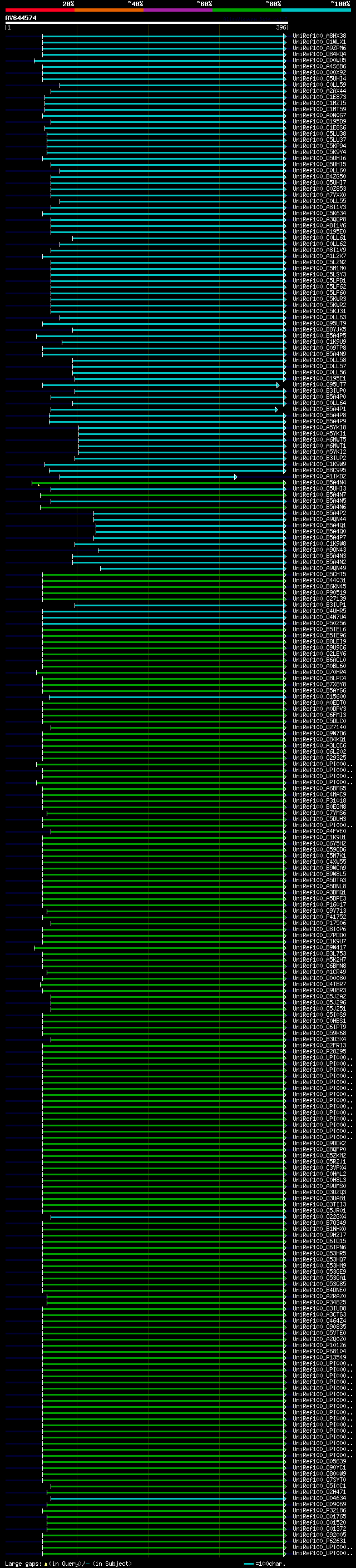The image size is (356, 1568).
Task: Select label UniRef100_C5KP94
Action: [319, 146]
